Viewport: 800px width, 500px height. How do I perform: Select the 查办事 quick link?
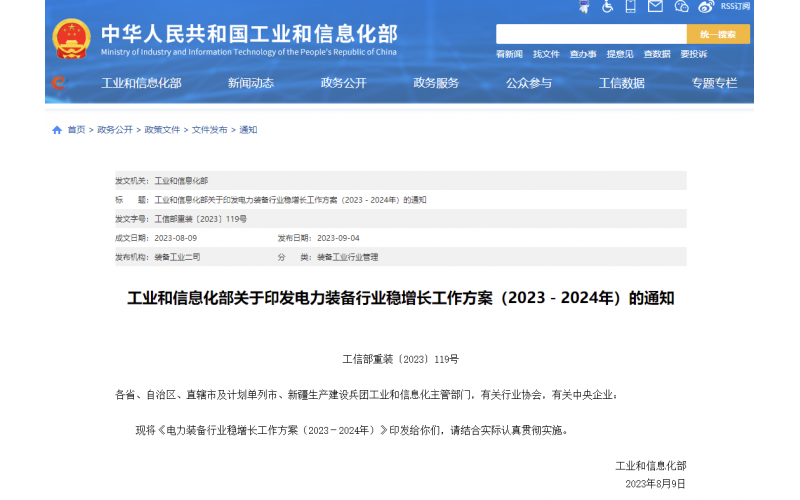tap(583, 54)
